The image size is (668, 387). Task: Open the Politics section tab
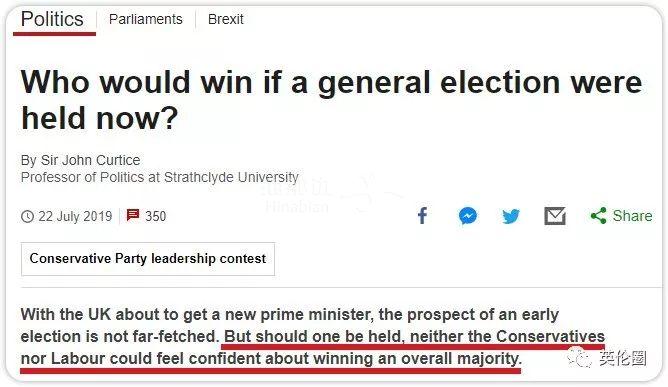[x=52, y=19]
